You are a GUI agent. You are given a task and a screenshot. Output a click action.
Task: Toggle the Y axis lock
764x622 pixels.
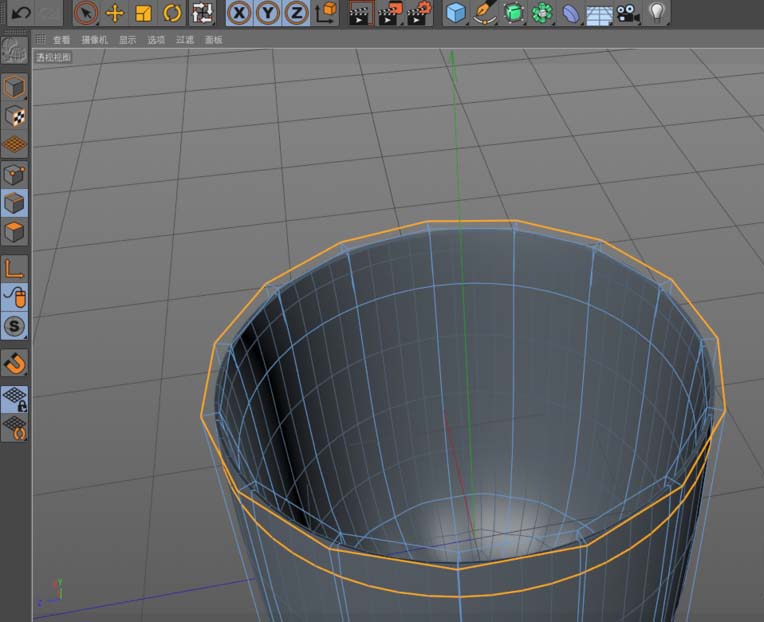click(x=268, y=13)
